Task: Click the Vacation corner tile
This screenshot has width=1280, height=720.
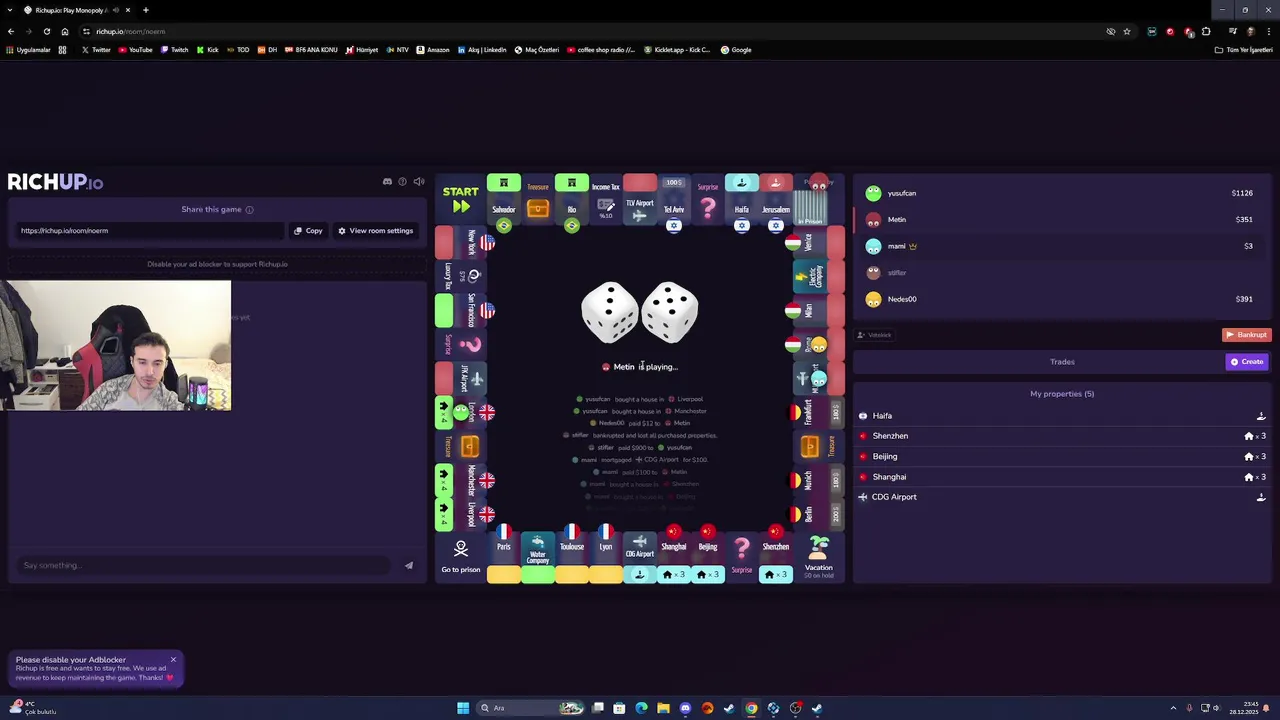Action: (x=819, y=557)
